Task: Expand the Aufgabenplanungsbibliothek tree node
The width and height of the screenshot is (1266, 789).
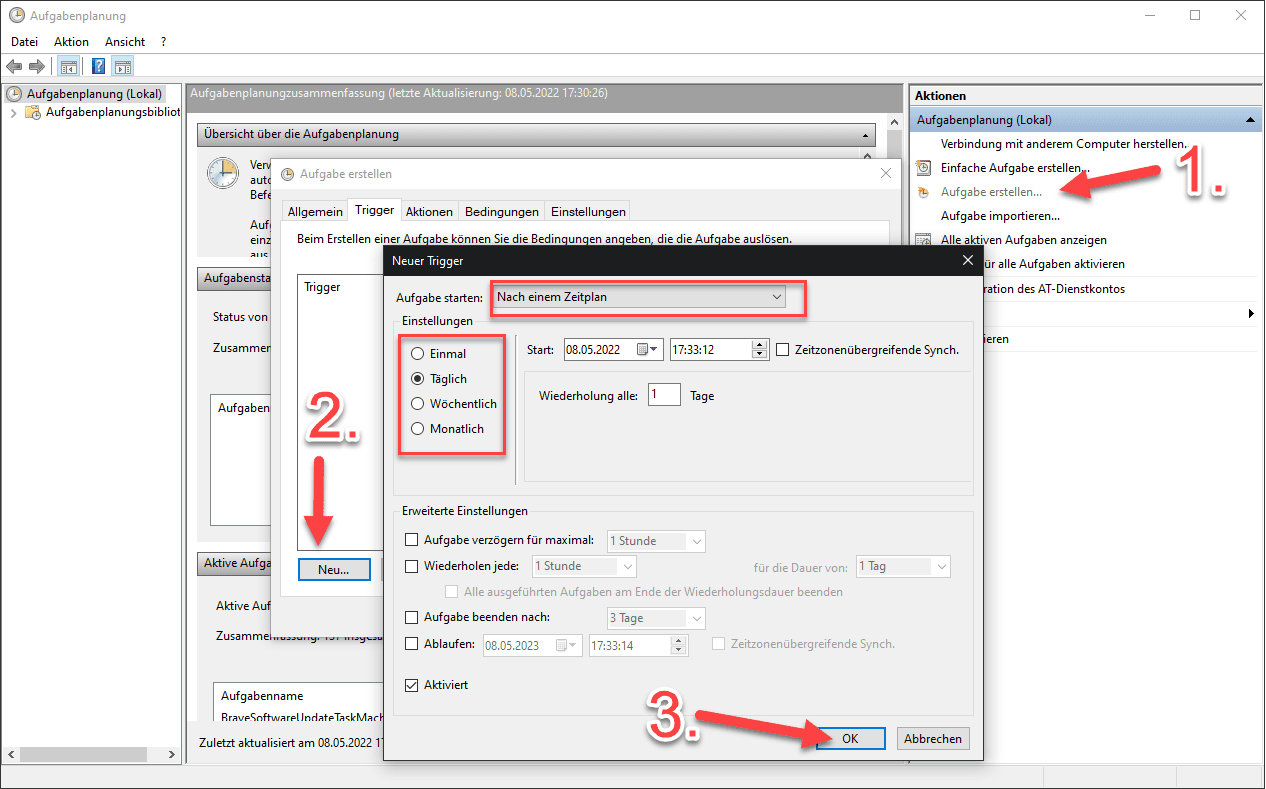Action: pyautogui.click(x=13, y=112)
